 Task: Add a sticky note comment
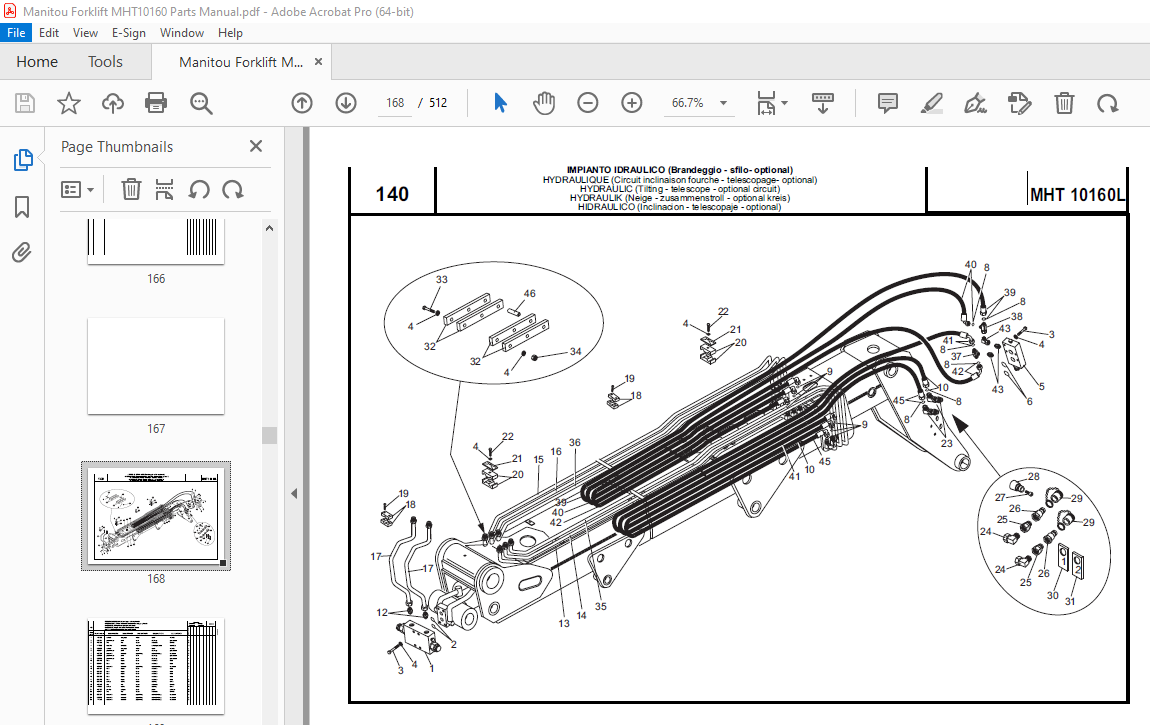pyautogui.click(x=887, y=103)
